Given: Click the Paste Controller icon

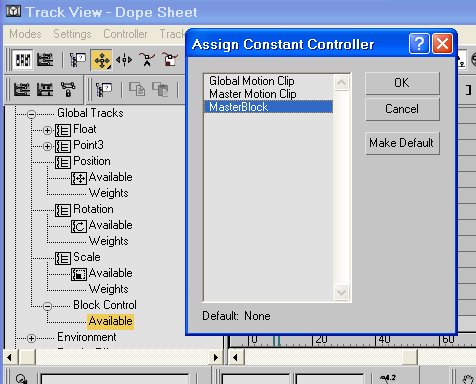Looking at the screenshot, I should point(160,89).
